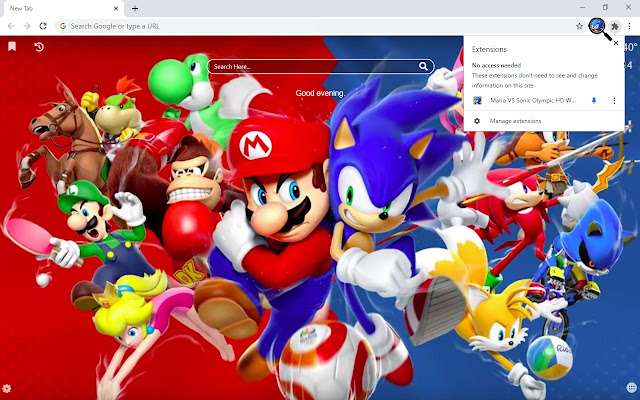The image size is (640, 400).
Task: Open more actions for the Mario VS Sonic extension
Action: pos(614,100)
